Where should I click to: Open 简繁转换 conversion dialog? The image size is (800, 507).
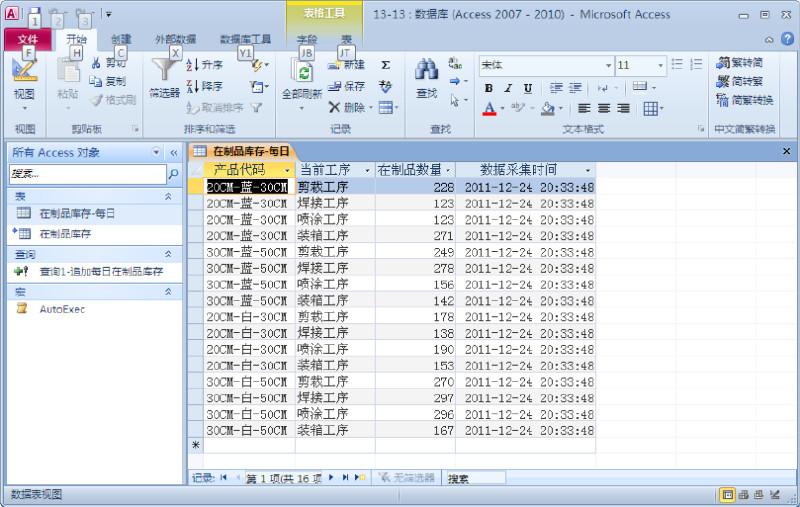point(745,100)
